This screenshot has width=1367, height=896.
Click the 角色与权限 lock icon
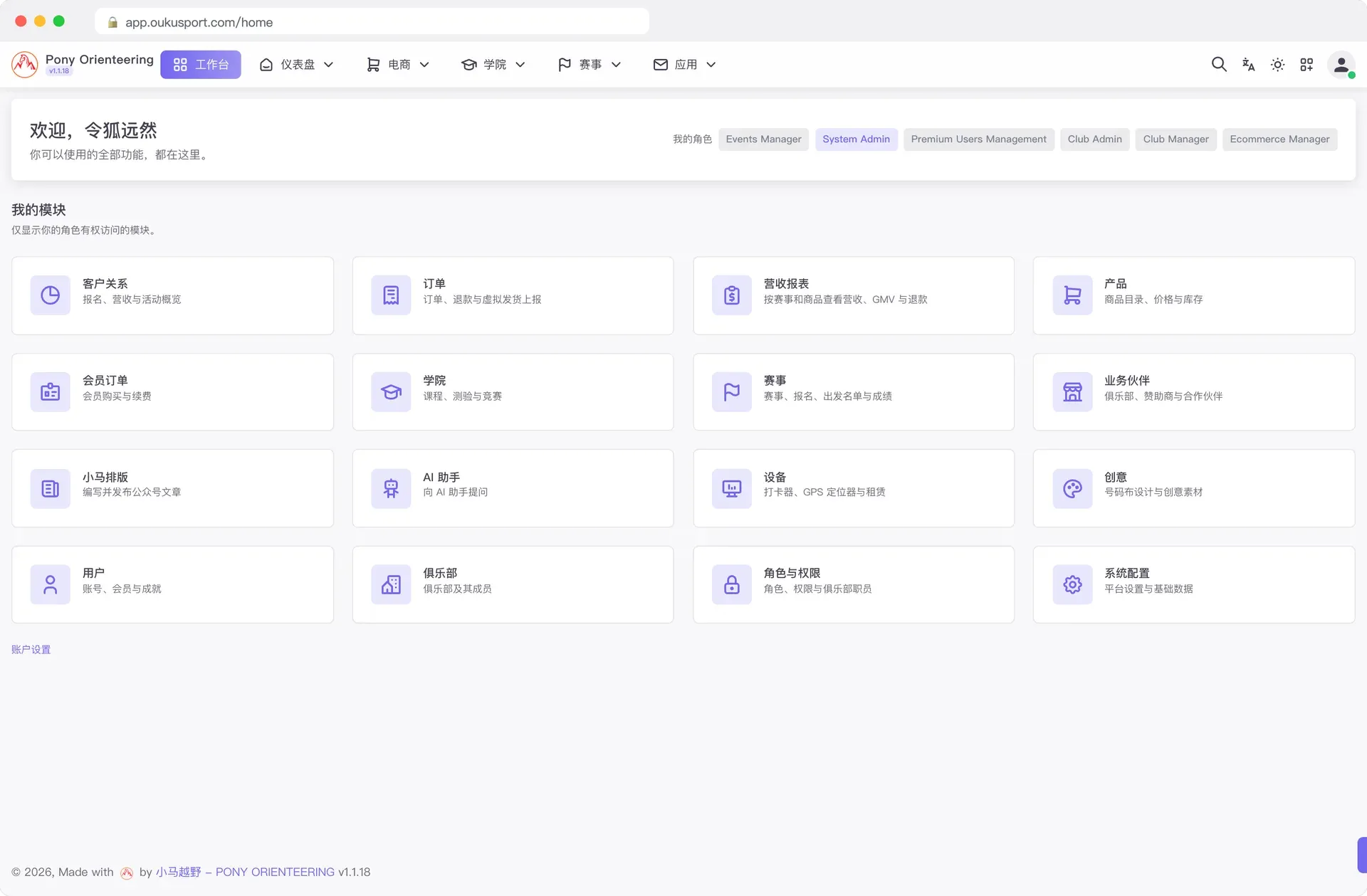(732, 585)
